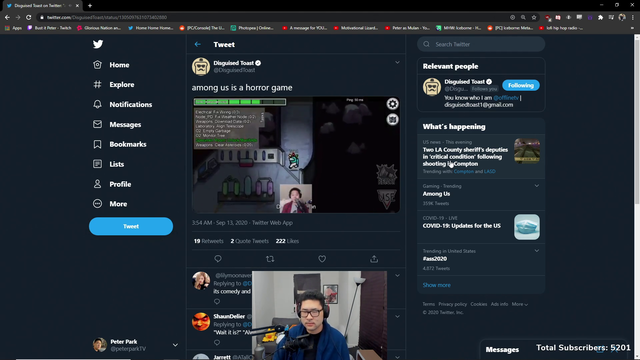The width and height of the screenshot is (640, 360).
Task: Open Chrome three-dot menu
Action: (633, 18)
